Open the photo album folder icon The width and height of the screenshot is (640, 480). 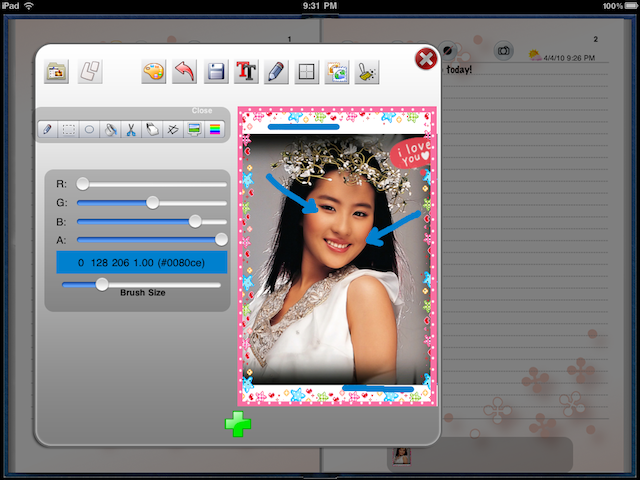pyautogui.click(x=57, y=71)
